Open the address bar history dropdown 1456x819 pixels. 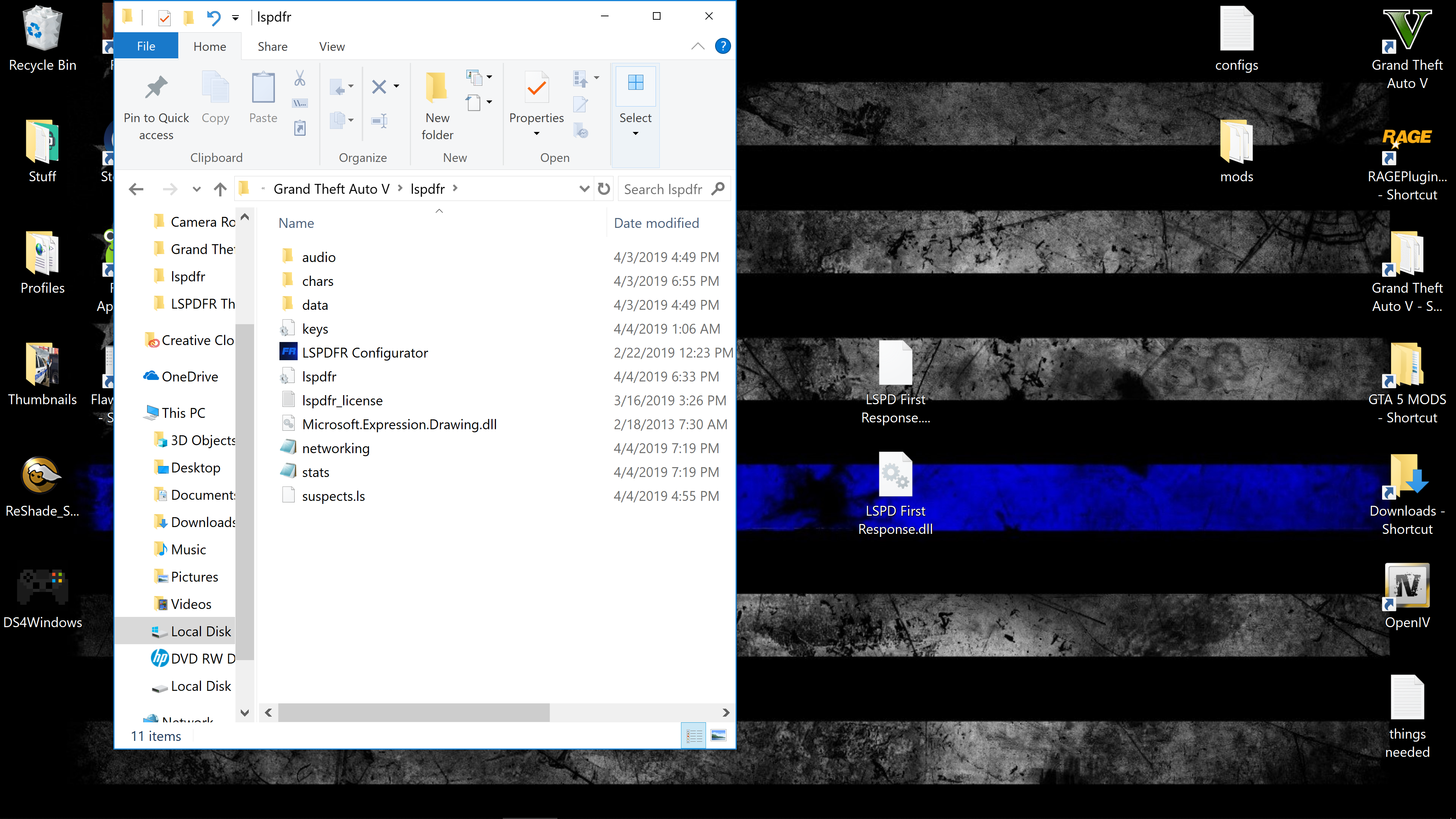click(584, 189)
